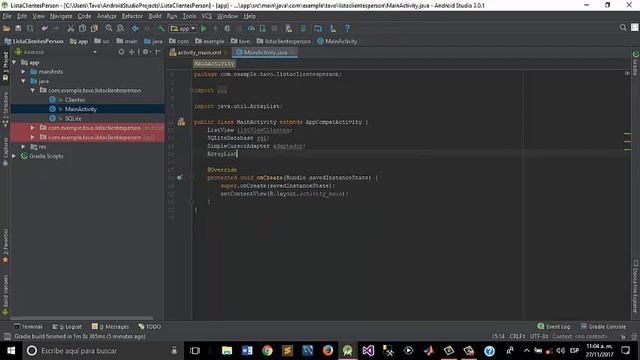Open the TODO tool window
Screen dimensions: 640x360
click(x=149, y=327)
